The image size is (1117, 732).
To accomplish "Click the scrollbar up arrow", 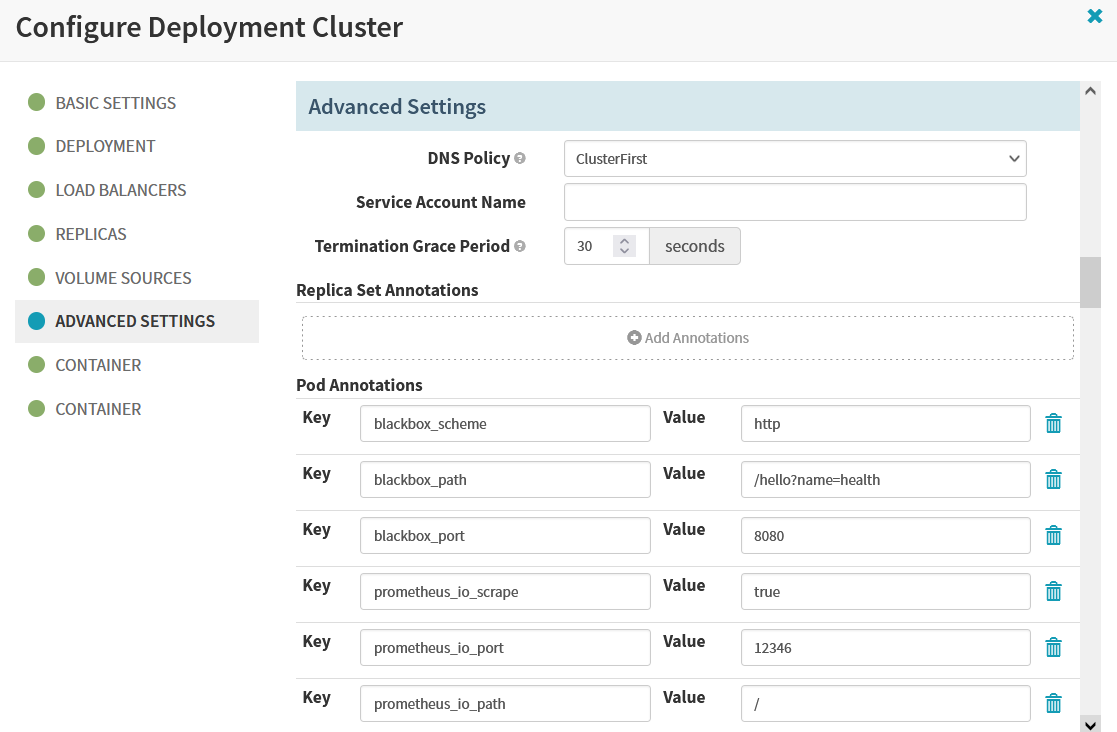I will point(1090,91).
